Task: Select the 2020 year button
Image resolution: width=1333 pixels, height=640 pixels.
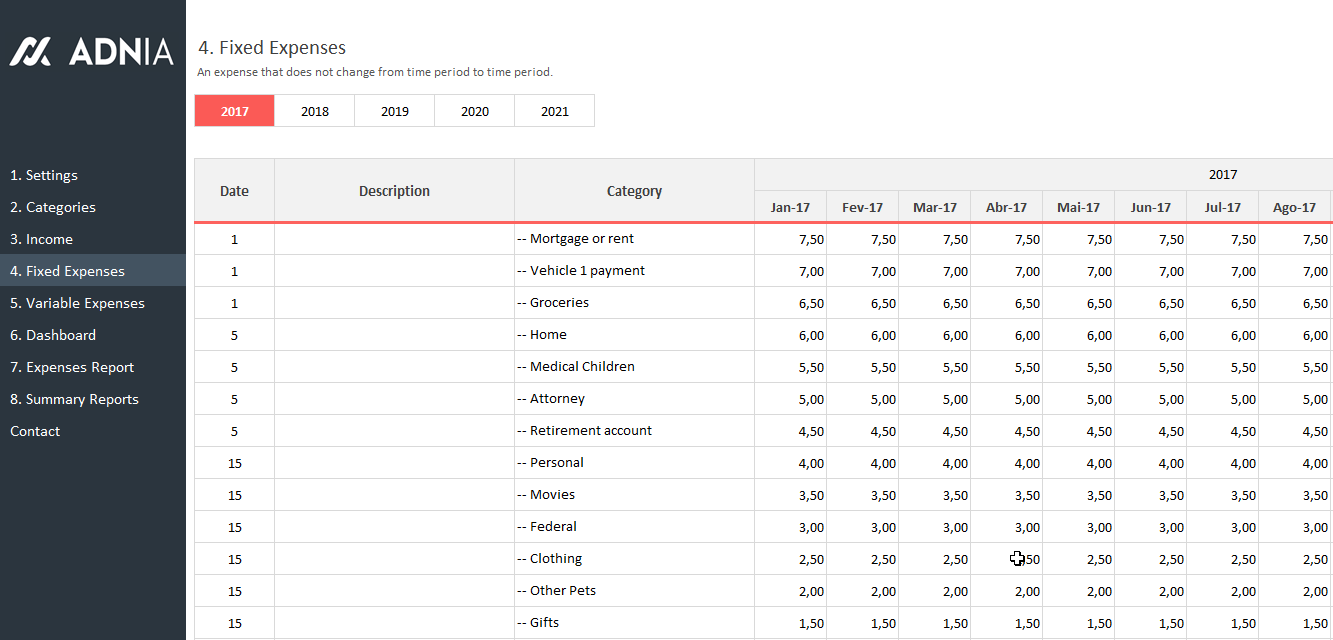Action: pos(475,111)
